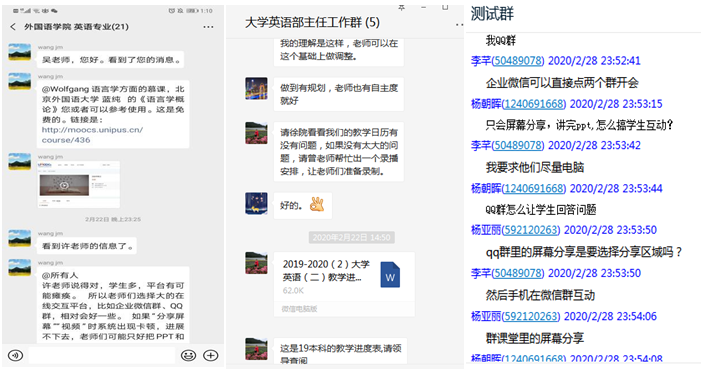Viewport: 701px width, 369px height.
Task: Click the 592120263 QQ number link at 23:53:50
Action: [531, 230]
